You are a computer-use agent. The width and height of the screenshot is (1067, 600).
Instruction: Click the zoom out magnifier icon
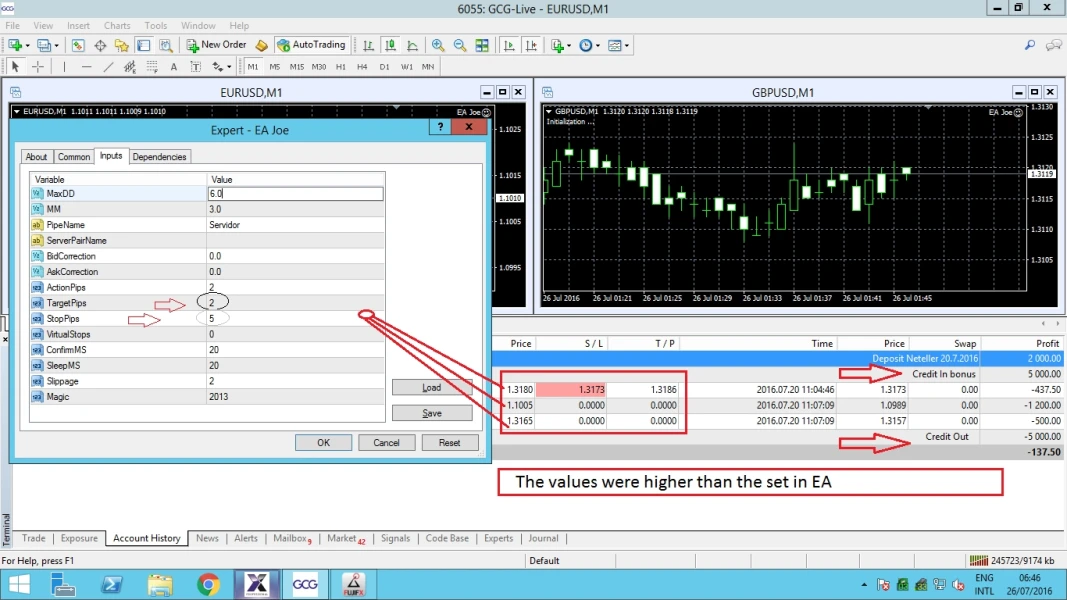pos(460,45)
